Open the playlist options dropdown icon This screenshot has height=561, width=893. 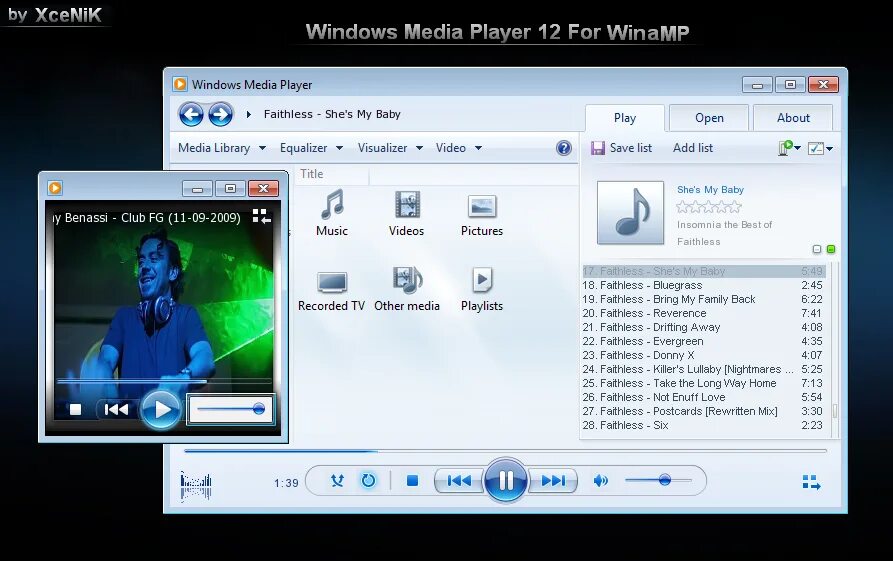click(789, 148)
